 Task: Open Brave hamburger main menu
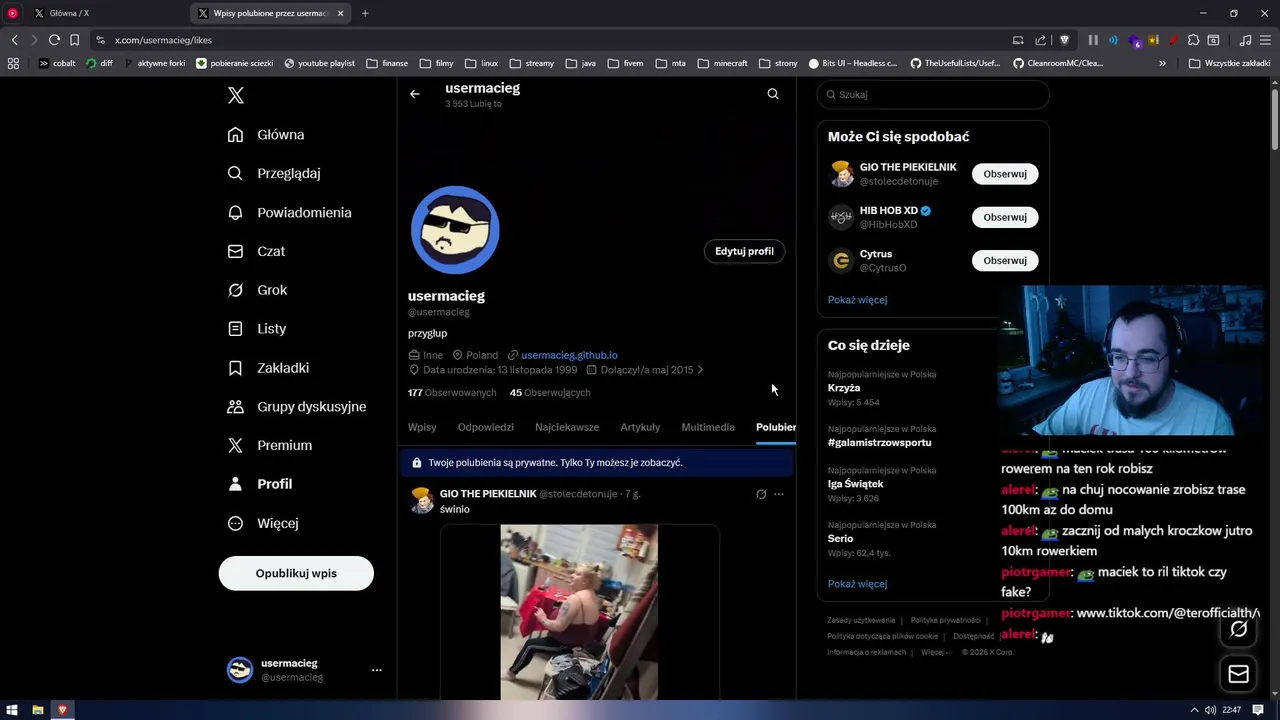pos(1265,40)
